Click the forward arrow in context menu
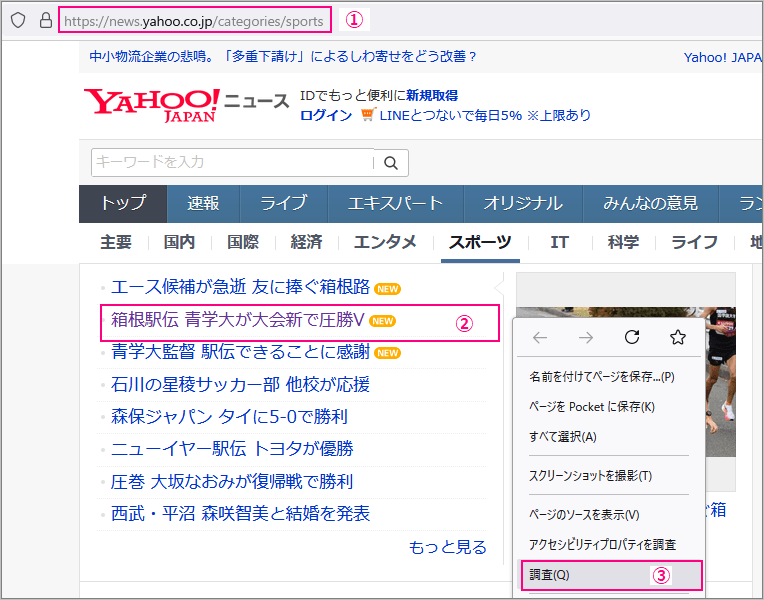 tap(586, 337)
